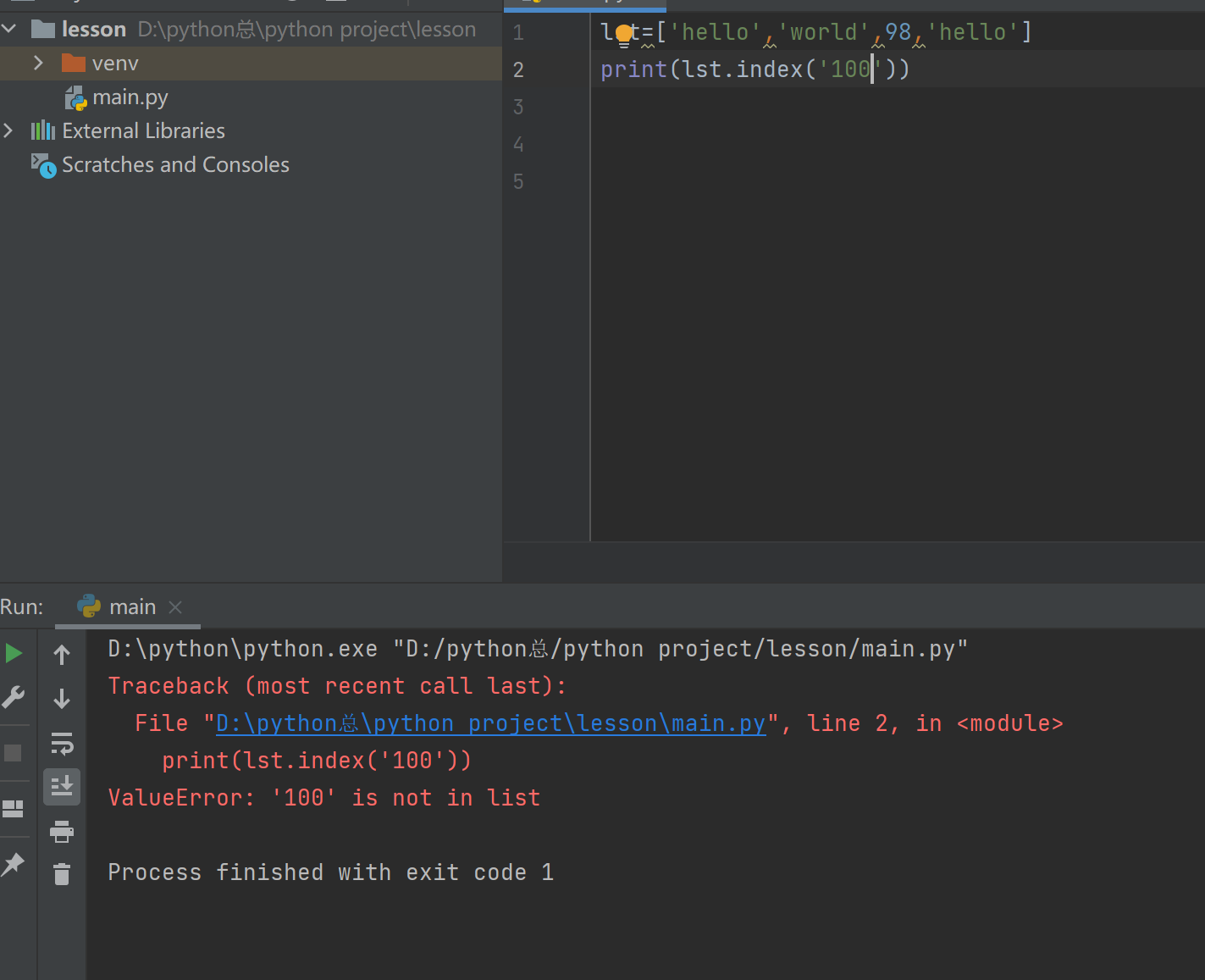Collapse the lesson project root node
1205x980 pixels.
point(9,29)
